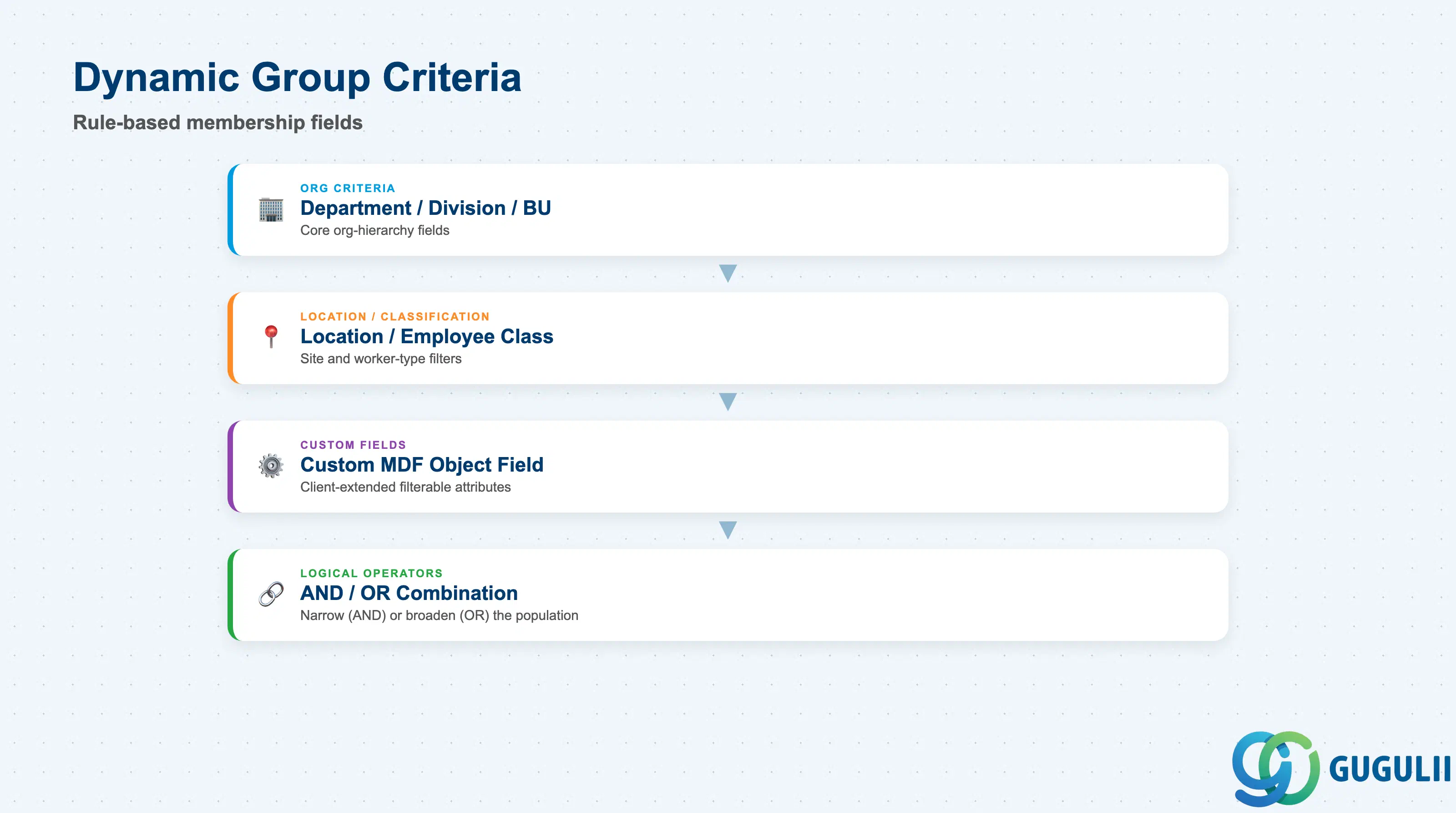Click the red pushpin location icon
1456x813 pixels.
click(271, 337)
